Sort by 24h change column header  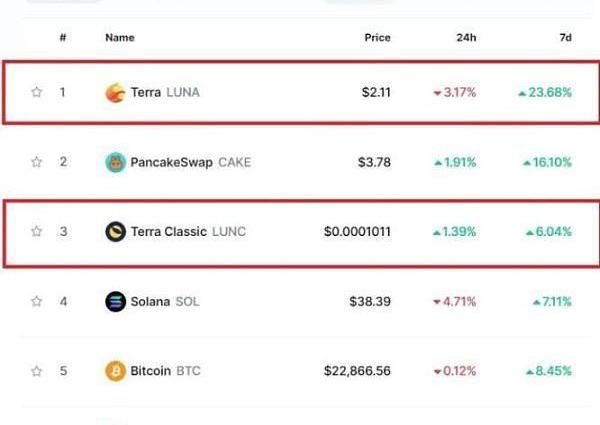(466, 38)
